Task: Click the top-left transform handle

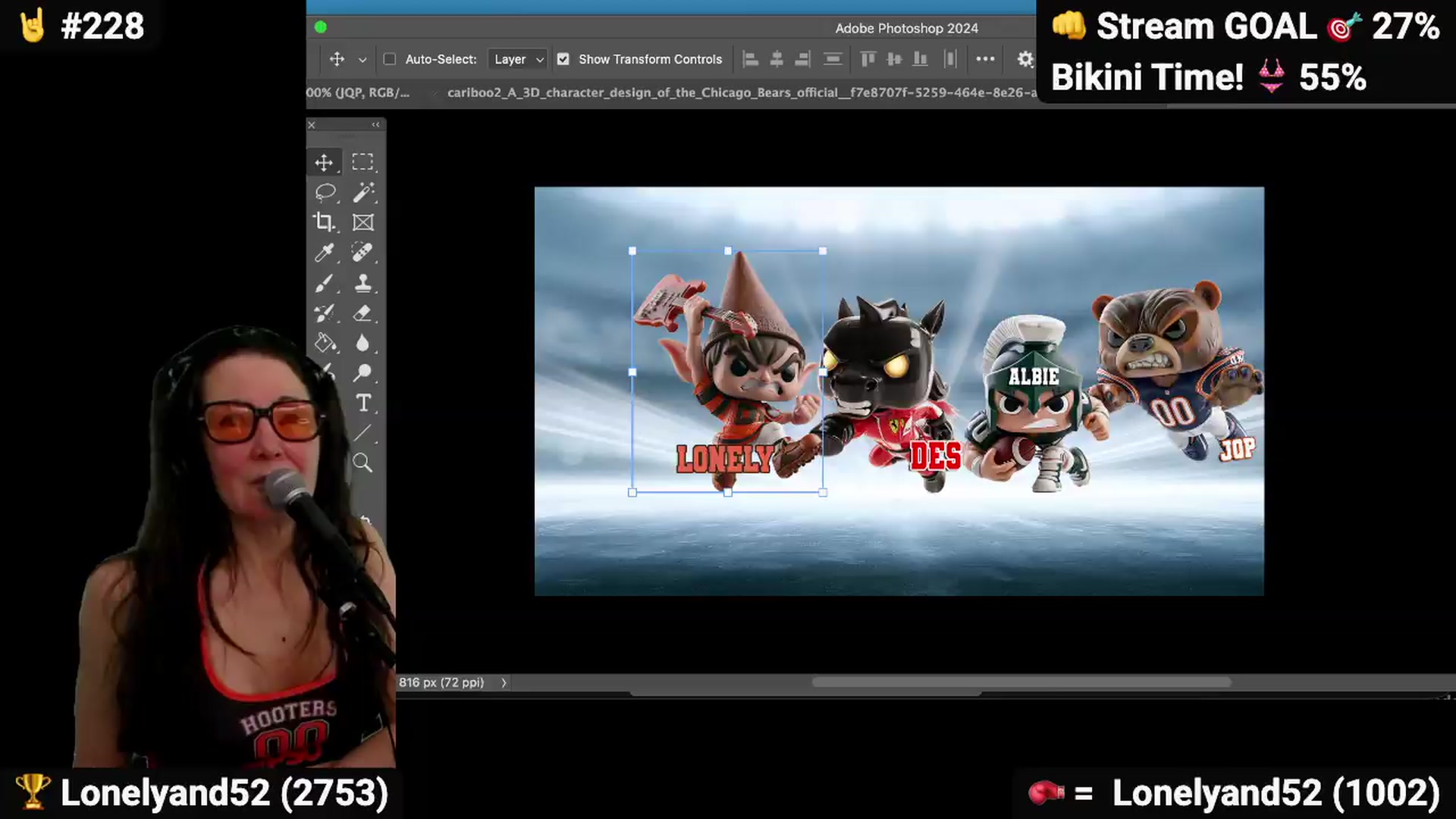Action: (x=632, y=251)
